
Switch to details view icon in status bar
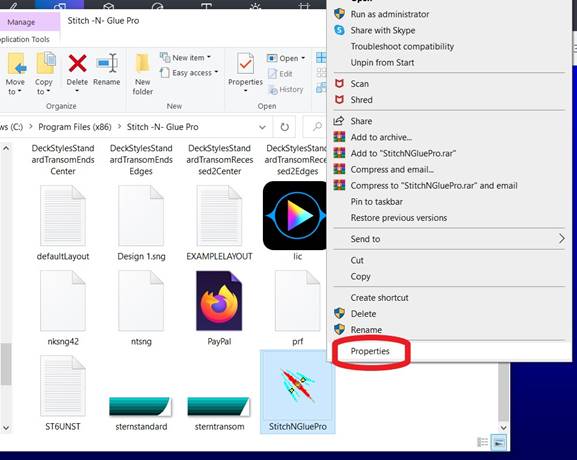pyautogui.click(x=482, y=442)
